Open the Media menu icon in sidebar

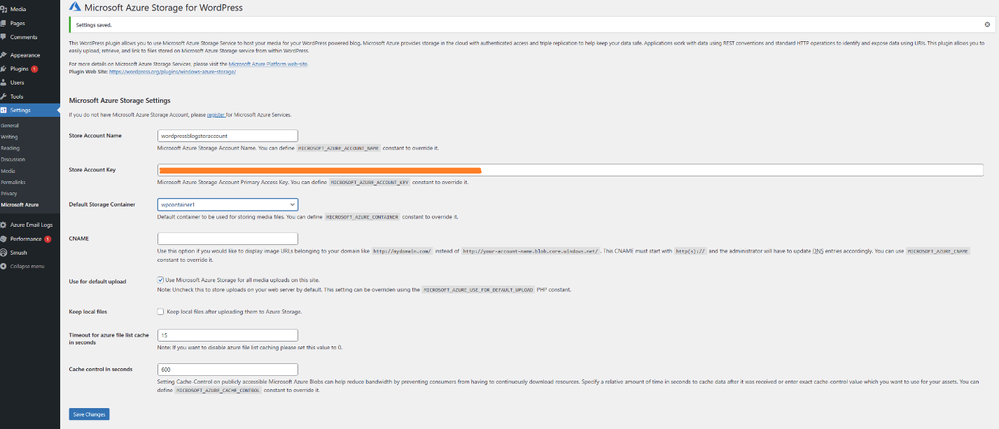click(x=4, y=10)
